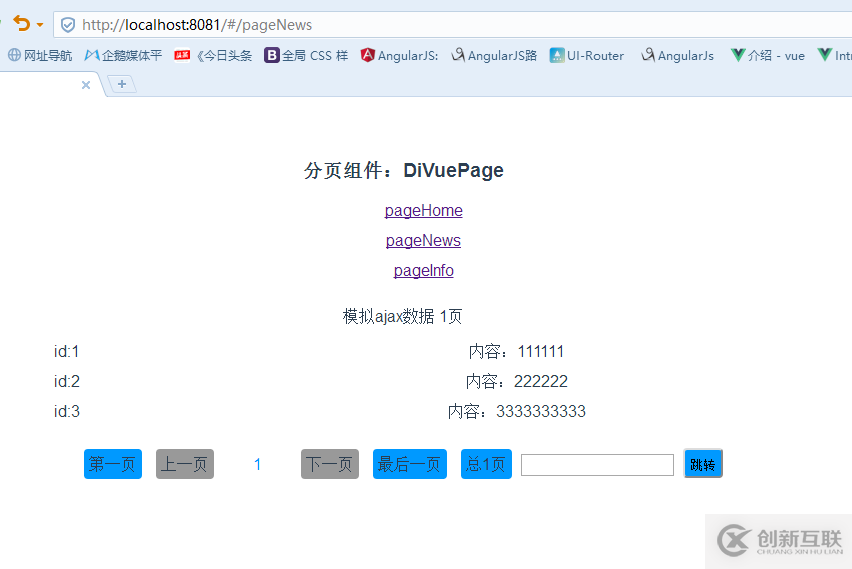Viewport: 852px width, 569px height.
Task: Click the row text id:2
Action: click(x=66, y=382)
